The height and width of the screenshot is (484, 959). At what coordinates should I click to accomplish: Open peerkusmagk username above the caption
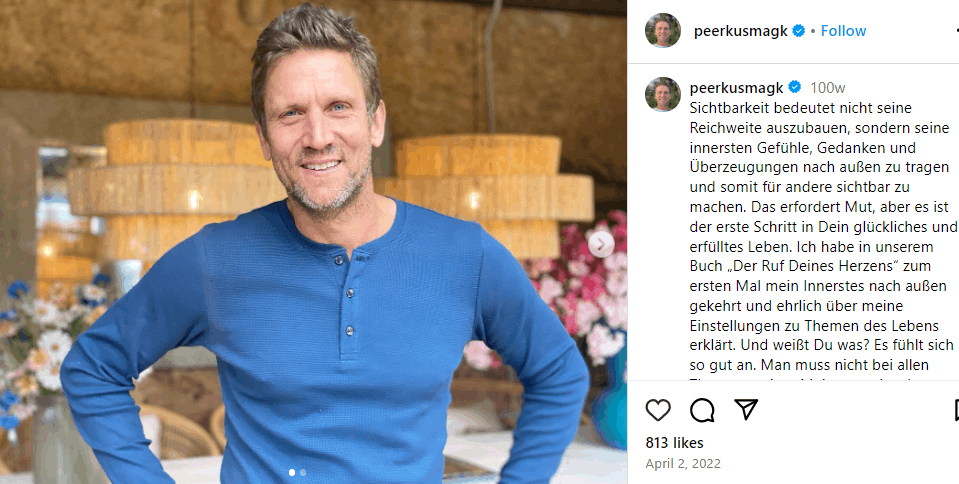click(736, 88)
